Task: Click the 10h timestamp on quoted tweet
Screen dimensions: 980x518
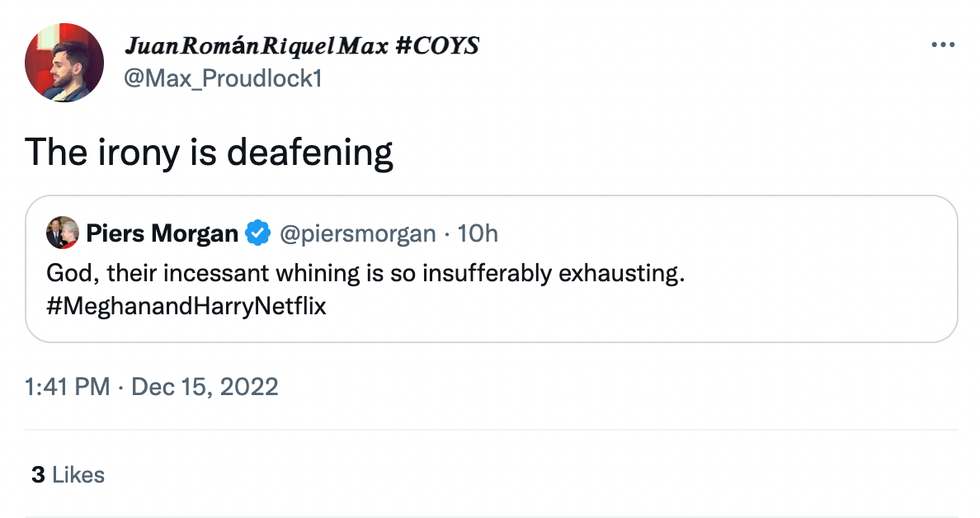Action: 478,234
